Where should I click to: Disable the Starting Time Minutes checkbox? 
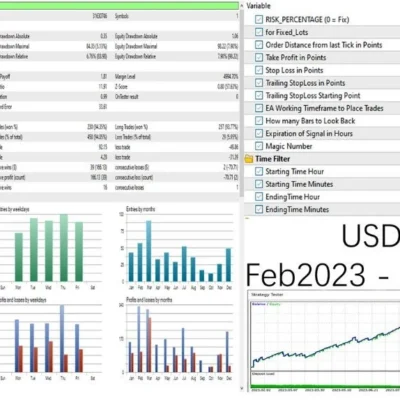pos(259,184)
